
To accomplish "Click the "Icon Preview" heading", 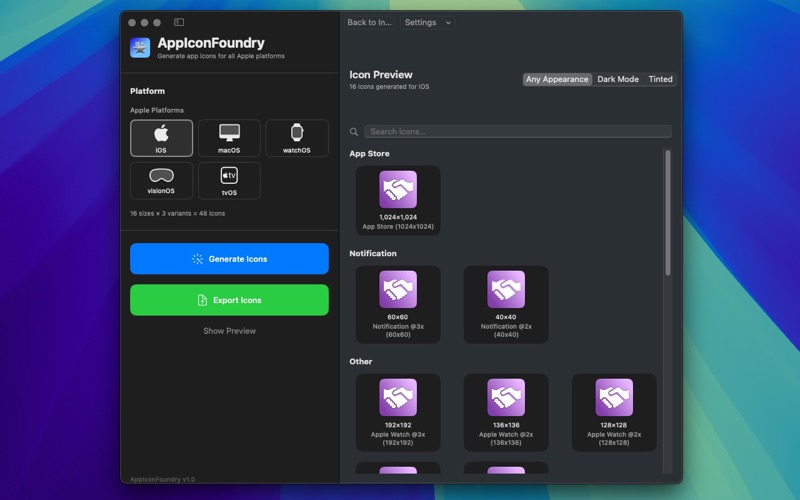I will (381, 74).
